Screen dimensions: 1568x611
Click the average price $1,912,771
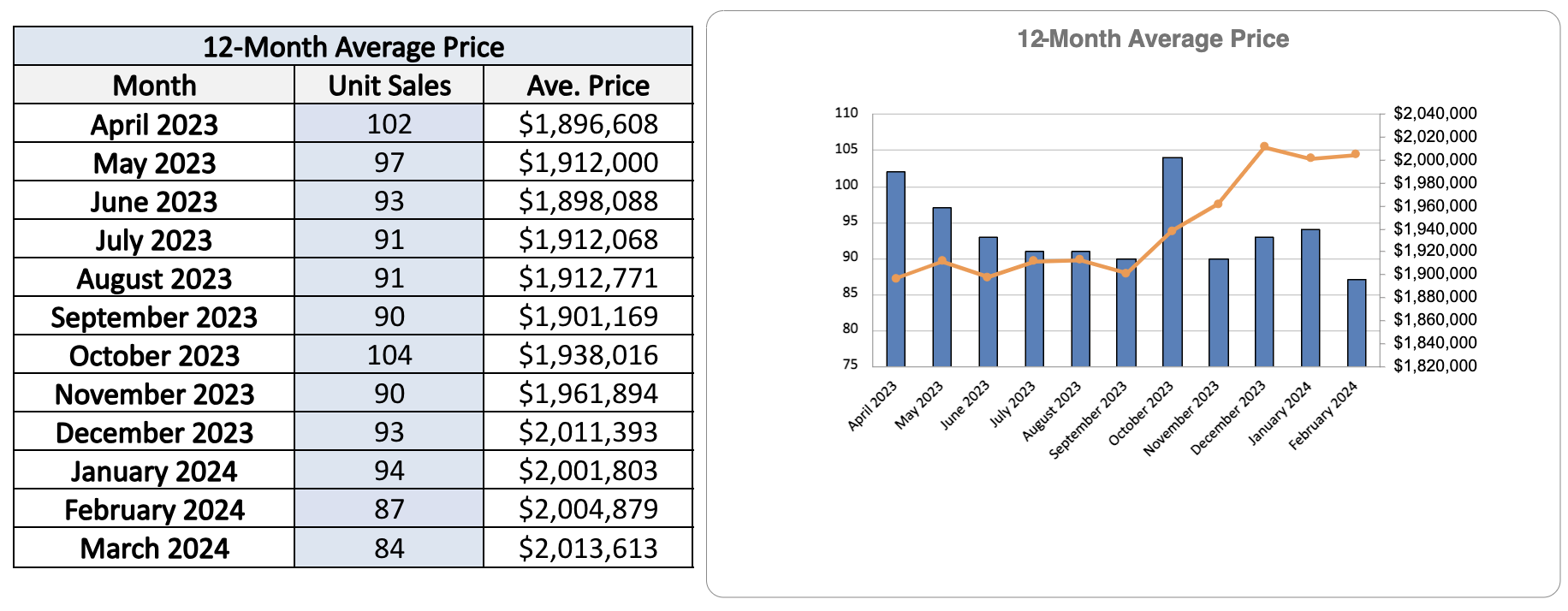tap(588, 278)
